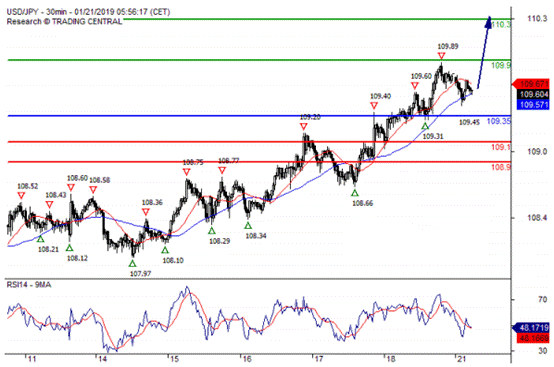Image resolution: width=554 pixels, height=367 pixels.
Task: Click the blue 109.571 price tag
Action: (533, 105)
